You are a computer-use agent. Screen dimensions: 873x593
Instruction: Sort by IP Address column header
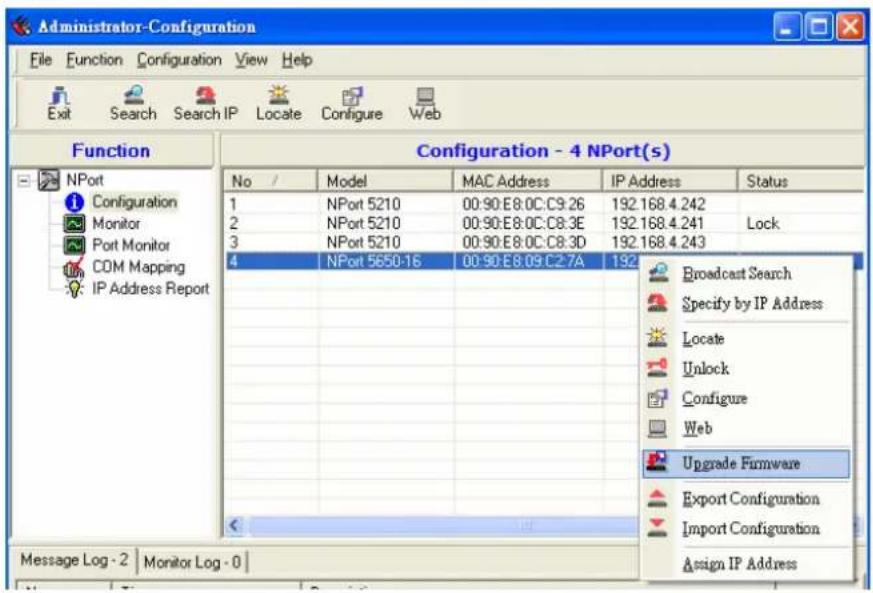coord(670,182)
